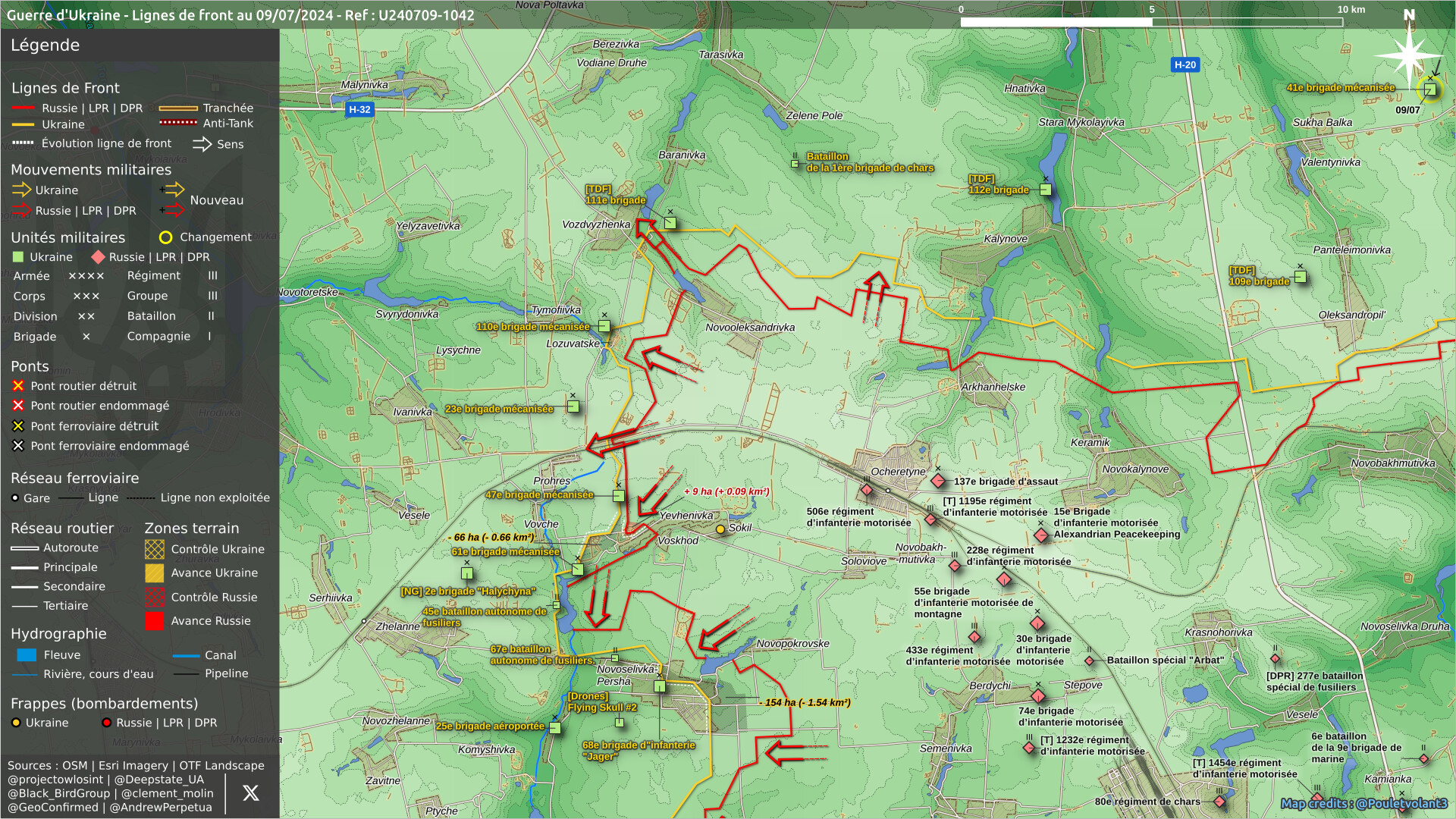Click the 47e brigade mécanisée unit marker
1456x819 pixels.
(x=619, y=496)
